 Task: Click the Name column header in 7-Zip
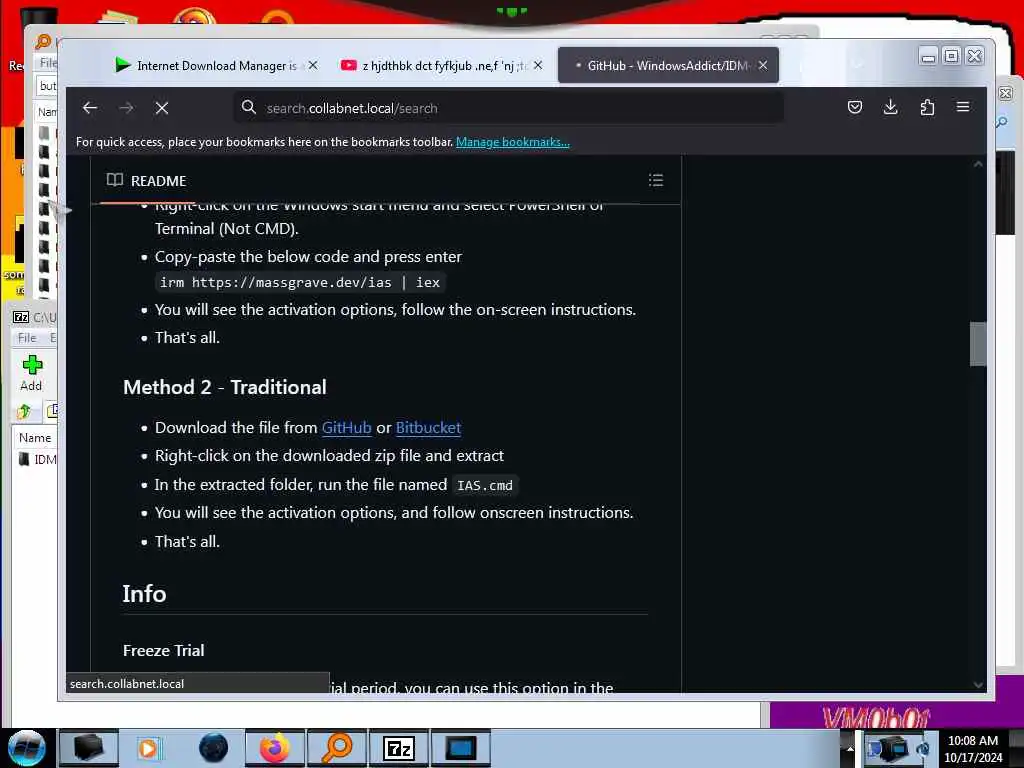click(35, 438)
